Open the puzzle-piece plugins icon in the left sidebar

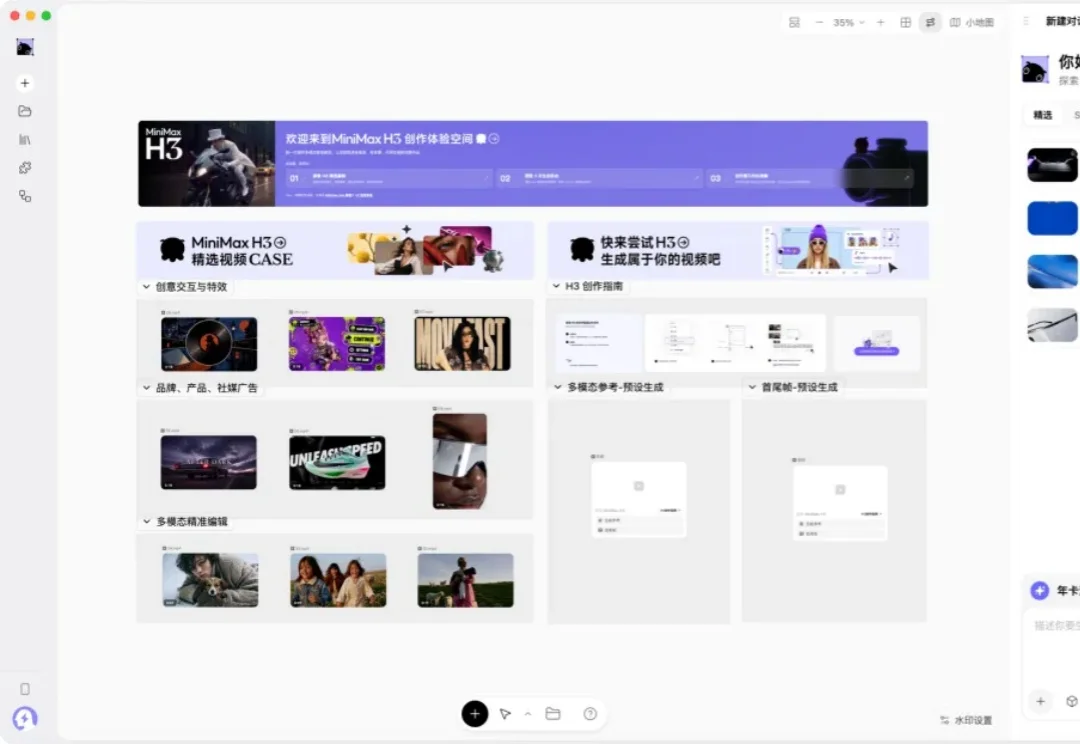pyautogui.click(x=25, y=168)
